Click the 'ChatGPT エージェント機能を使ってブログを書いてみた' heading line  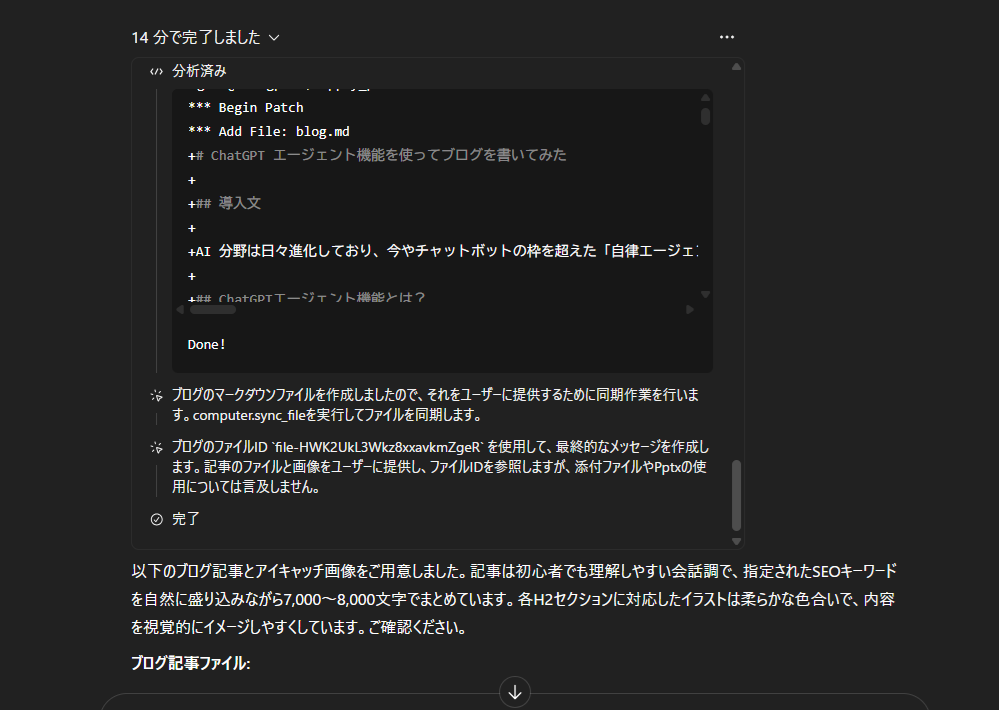[x=377, y=155]
